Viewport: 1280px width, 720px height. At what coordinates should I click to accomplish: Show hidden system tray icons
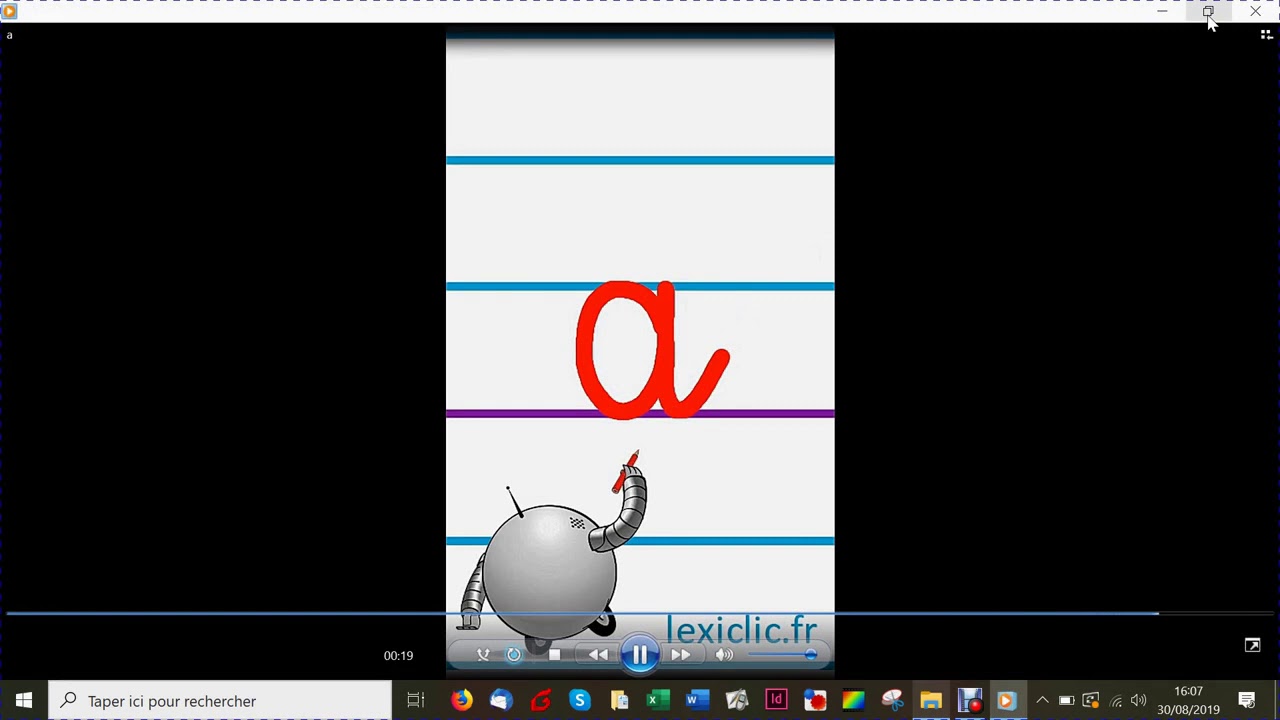[x=1042, y=701]
